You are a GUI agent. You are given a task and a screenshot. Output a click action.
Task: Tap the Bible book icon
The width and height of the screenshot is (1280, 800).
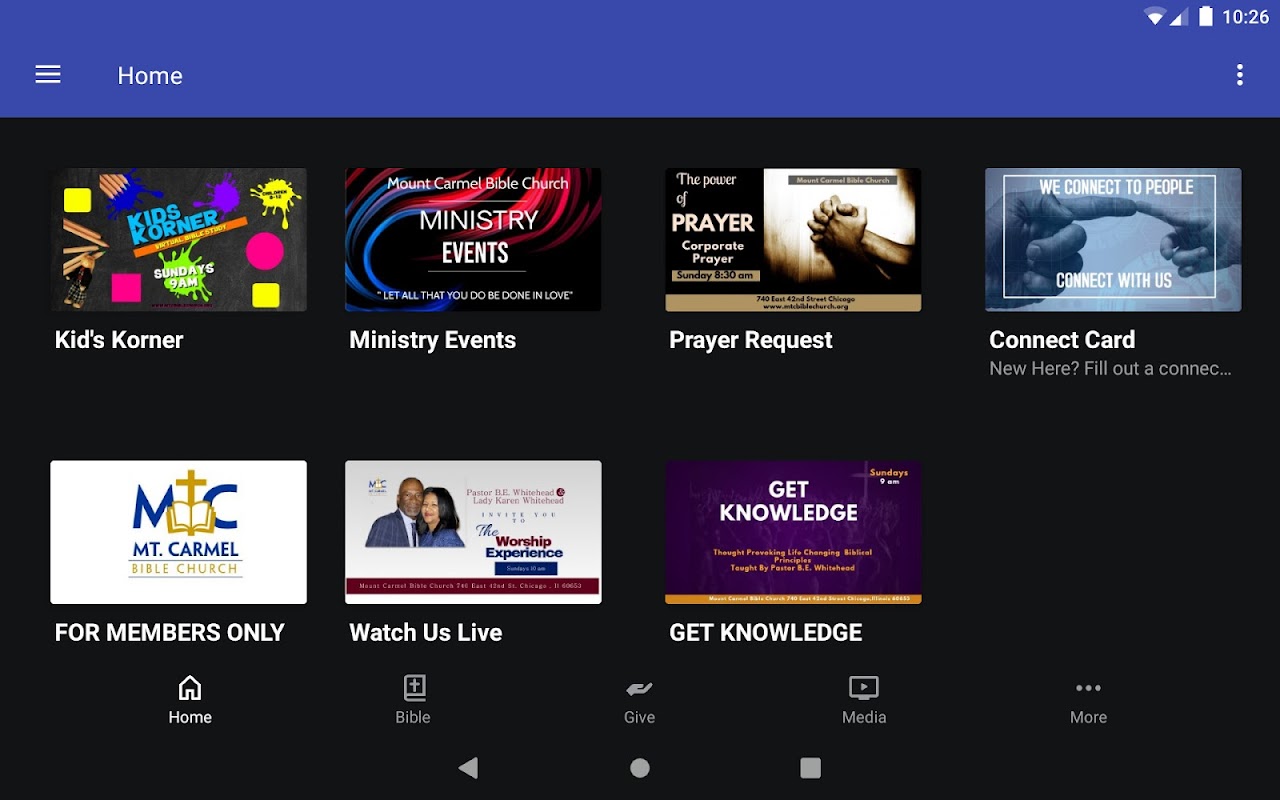414,688
